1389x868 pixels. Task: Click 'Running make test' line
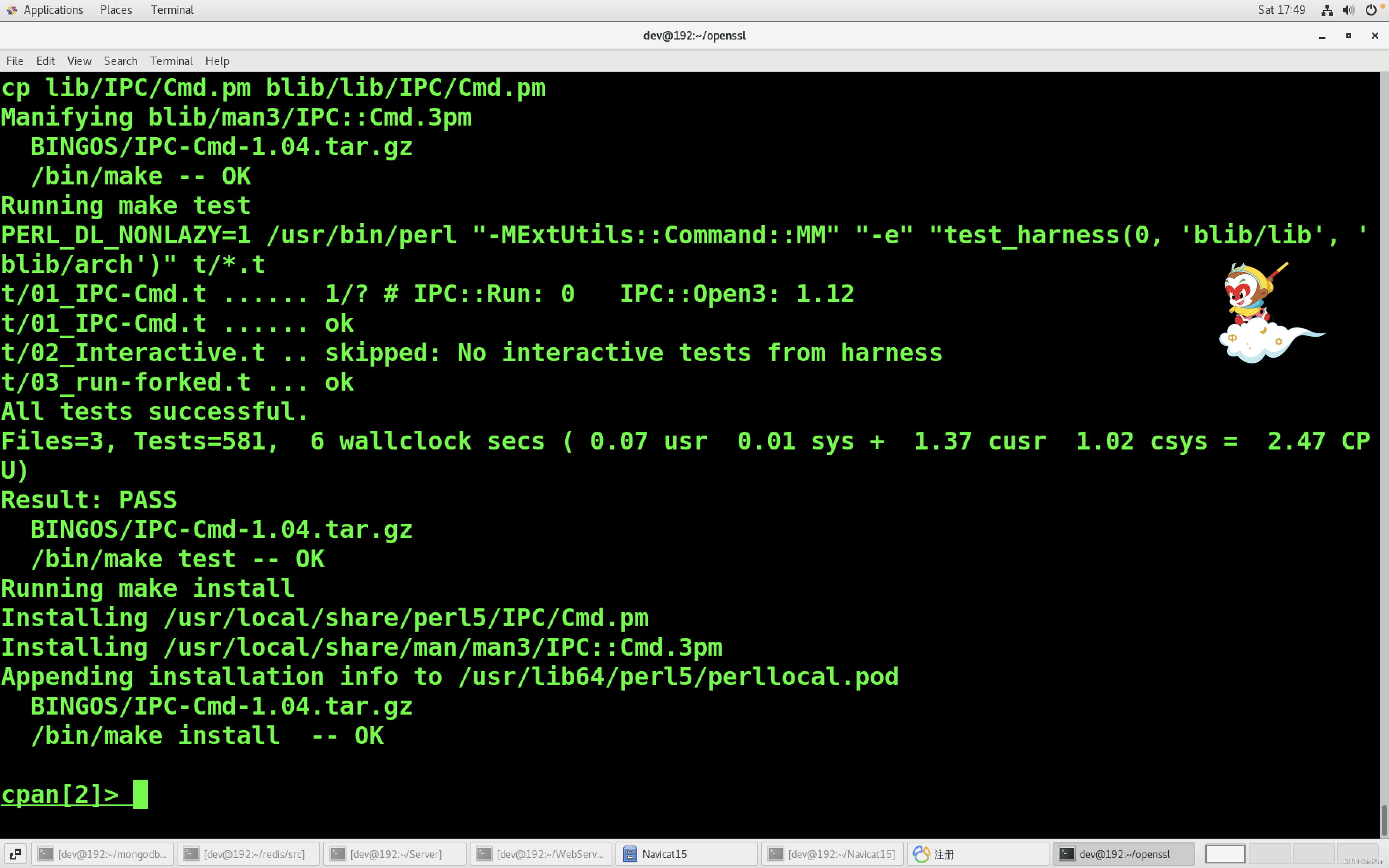coord(126,205)
